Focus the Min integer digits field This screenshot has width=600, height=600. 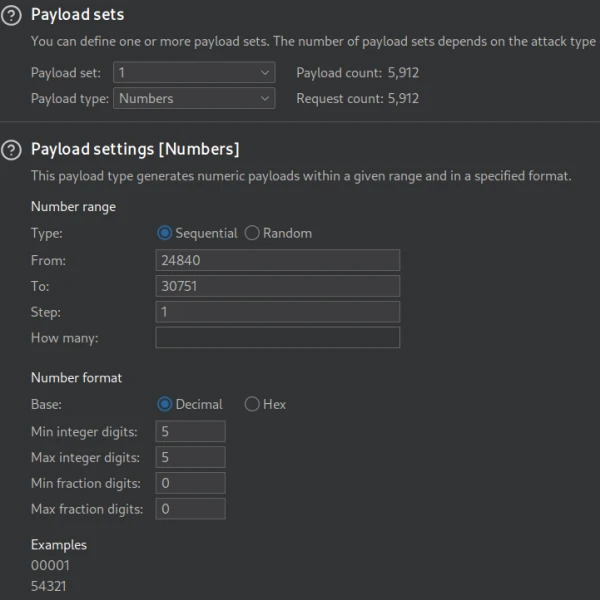click(190, 431)
